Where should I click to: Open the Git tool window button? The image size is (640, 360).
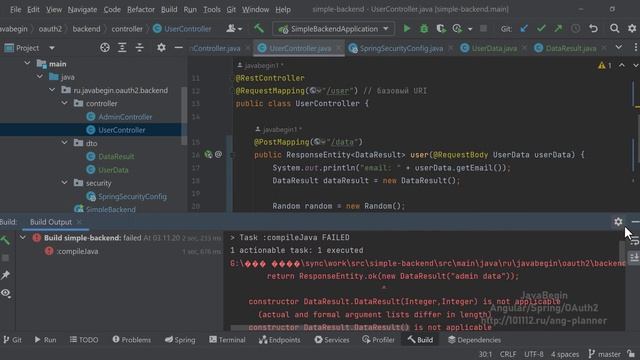point(13,340)
